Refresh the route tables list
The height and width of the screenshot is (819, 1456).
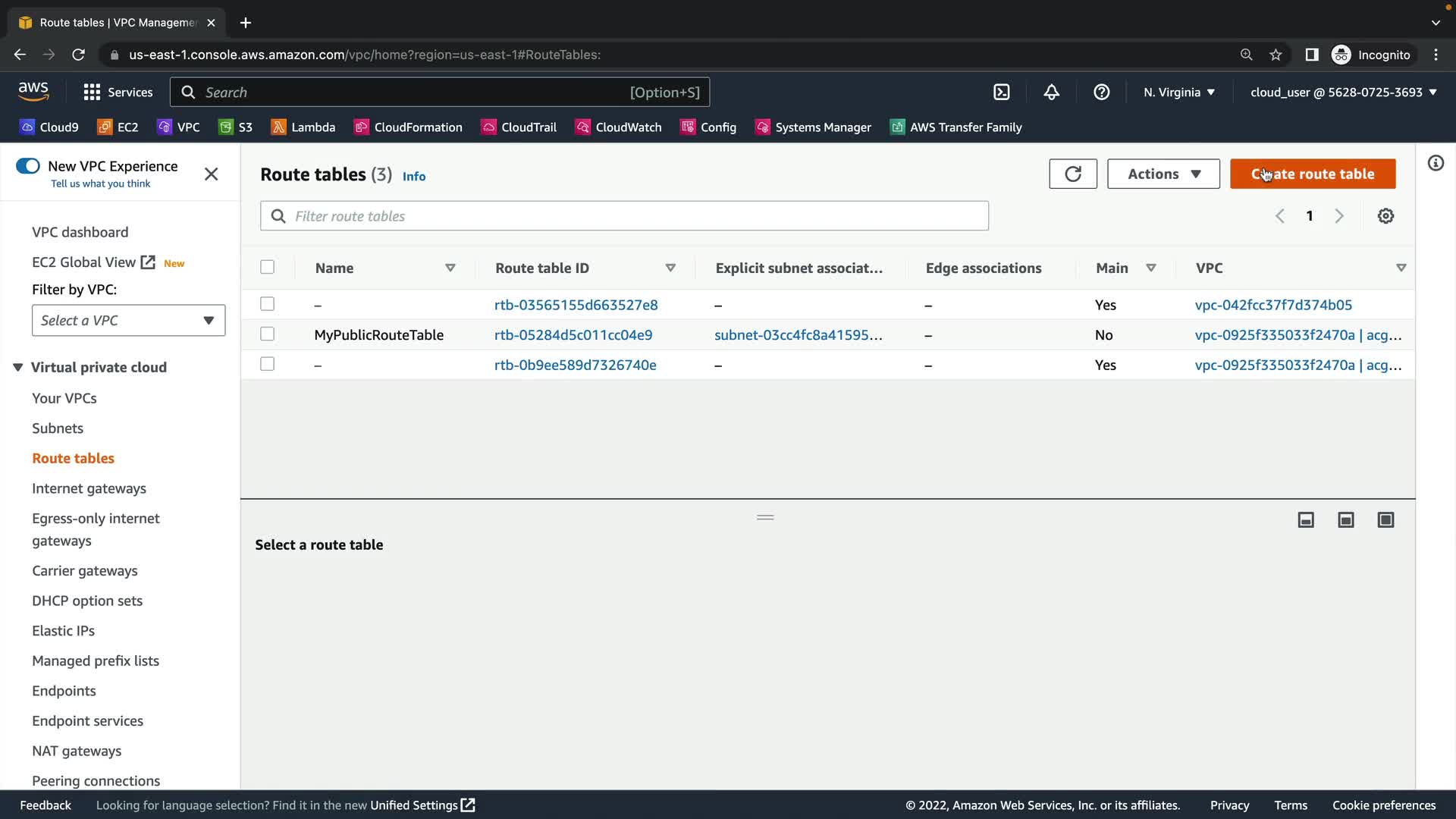[x=1072, y=174]
